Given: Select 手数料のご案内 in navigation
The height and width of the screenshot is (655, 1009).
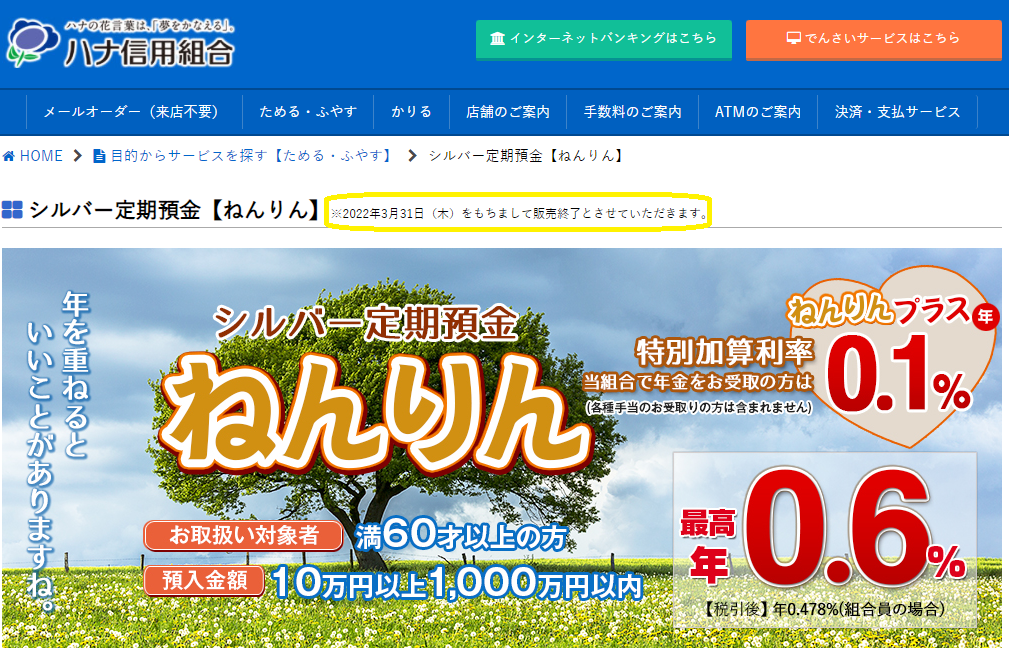Looking at the screenshot, I should [x=633, y=112].
